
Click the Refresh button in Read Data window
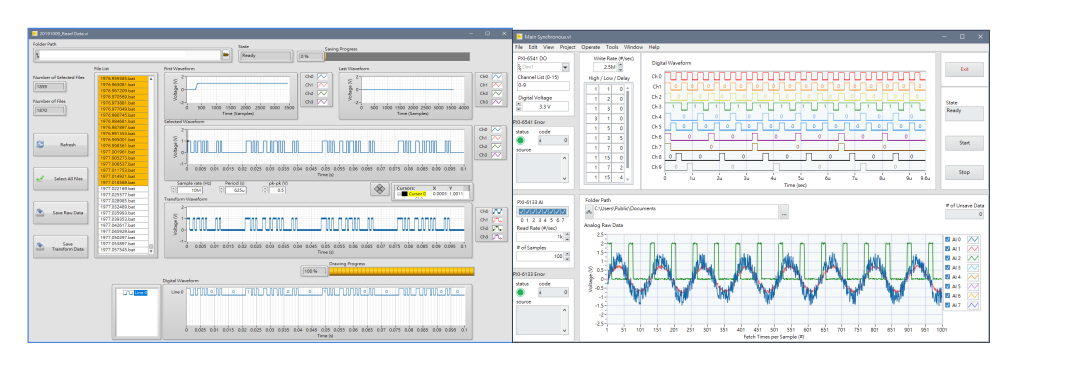click(x=60, y=145)
